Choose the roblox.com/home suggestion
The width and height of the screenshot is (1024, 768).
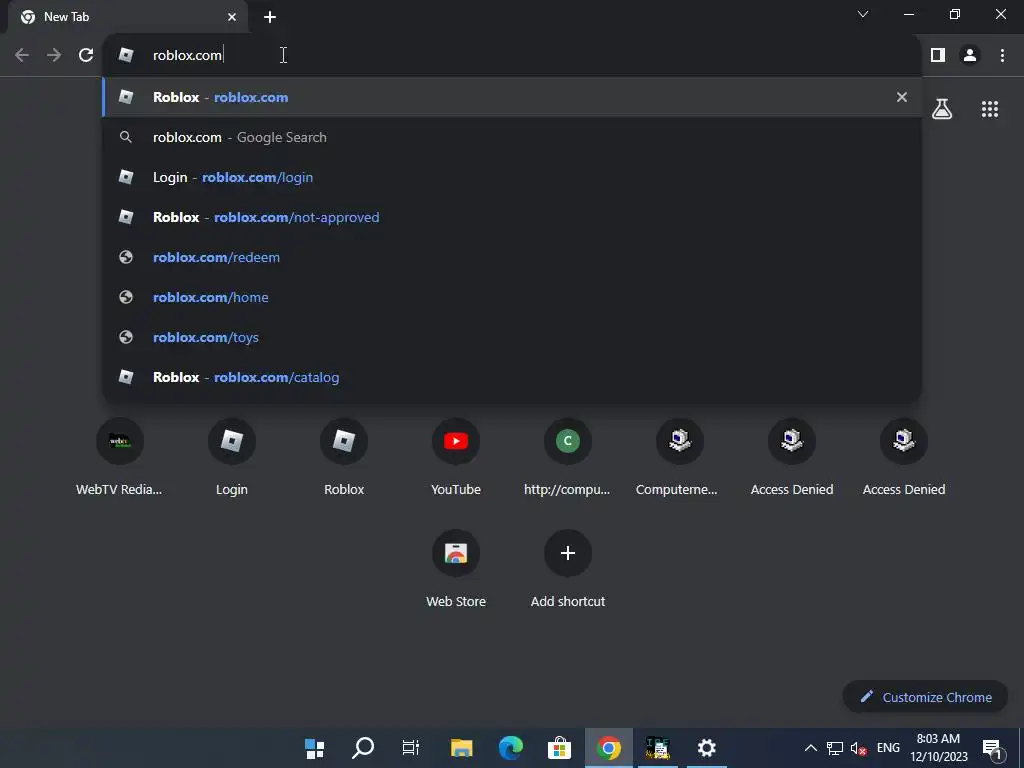[x=511, y=297]
